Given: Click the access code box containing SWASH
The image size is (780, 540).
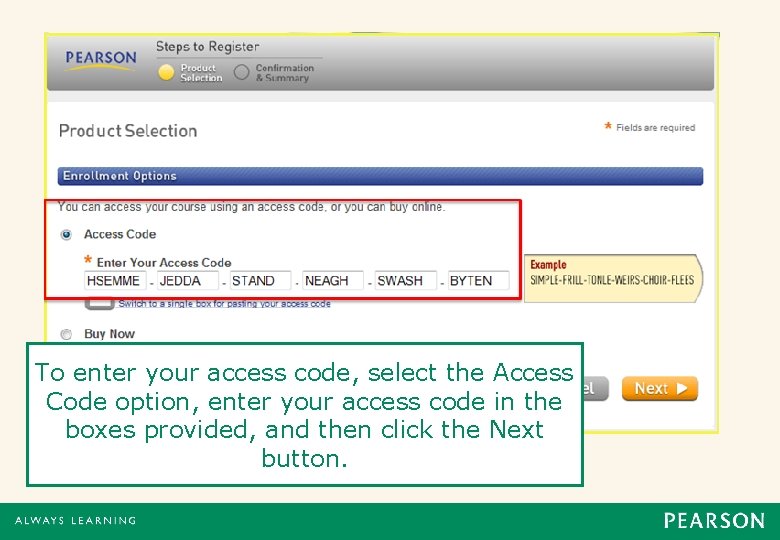Looking at the screenshot, I should click(406, 281).
